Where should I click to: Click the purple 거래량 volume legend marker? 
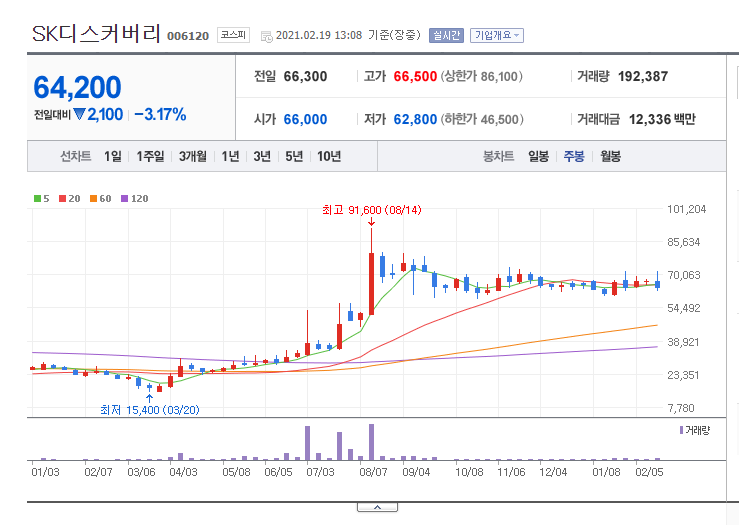(682, 430)
